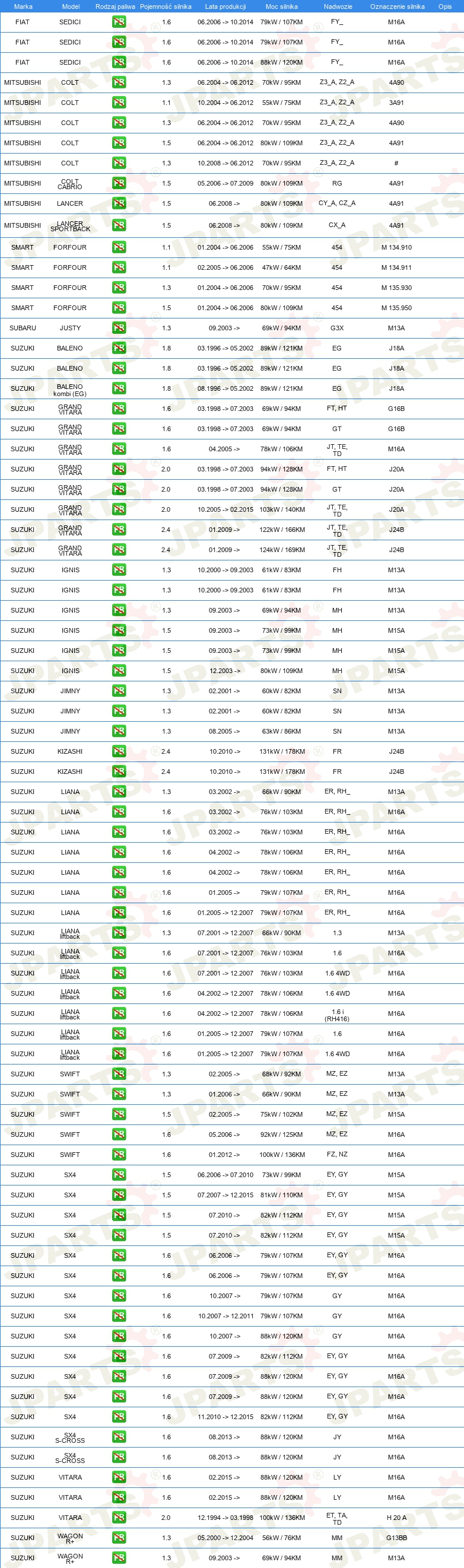Click the Nadwozie column header
464x1568 pixels.
pos(338,7)
